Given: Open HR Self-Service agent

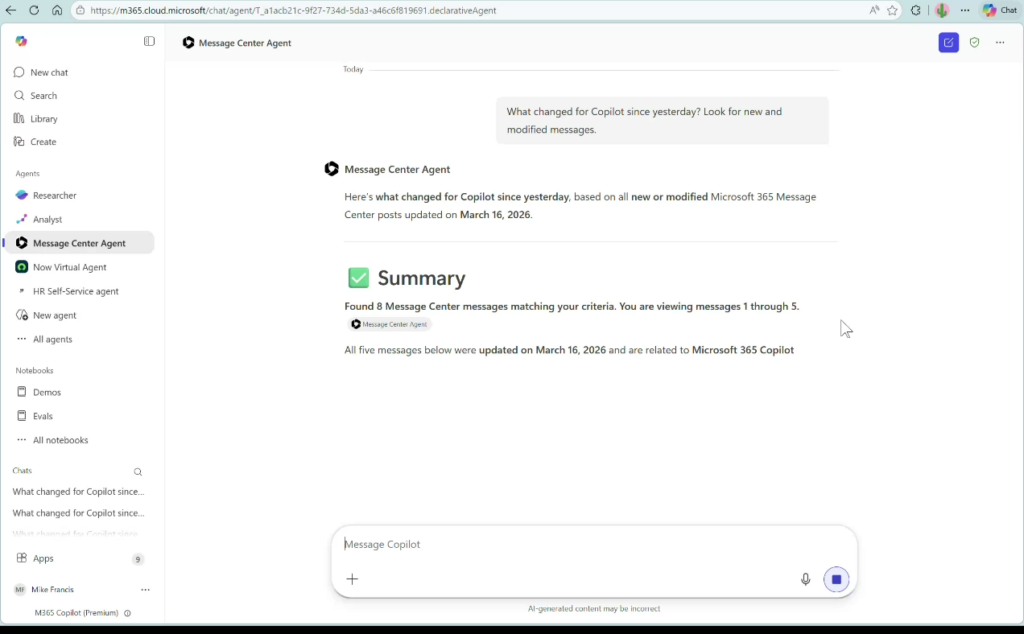Looking at the screenshot, I should (x=75, y=291).
